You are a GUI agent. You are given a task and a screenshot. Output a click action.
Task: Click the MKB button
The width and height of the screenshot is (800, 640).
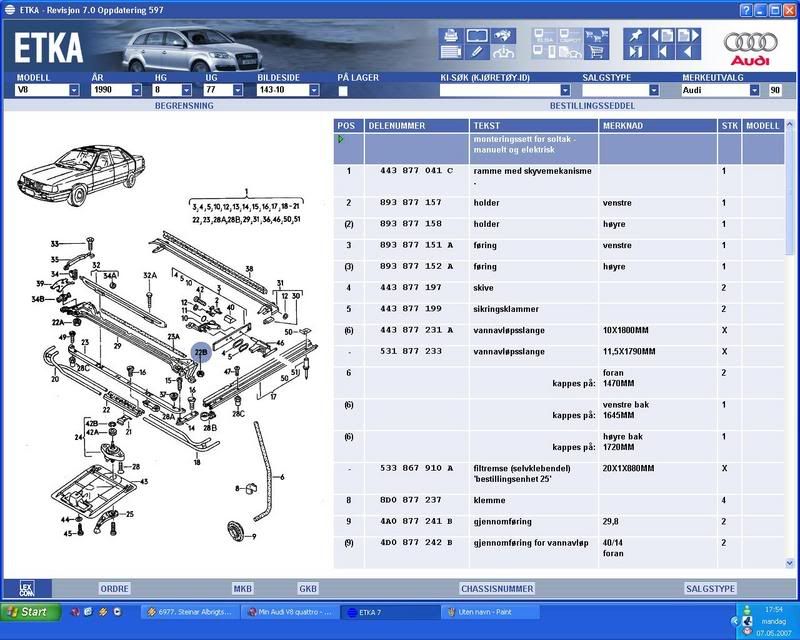tap(243, 589)
